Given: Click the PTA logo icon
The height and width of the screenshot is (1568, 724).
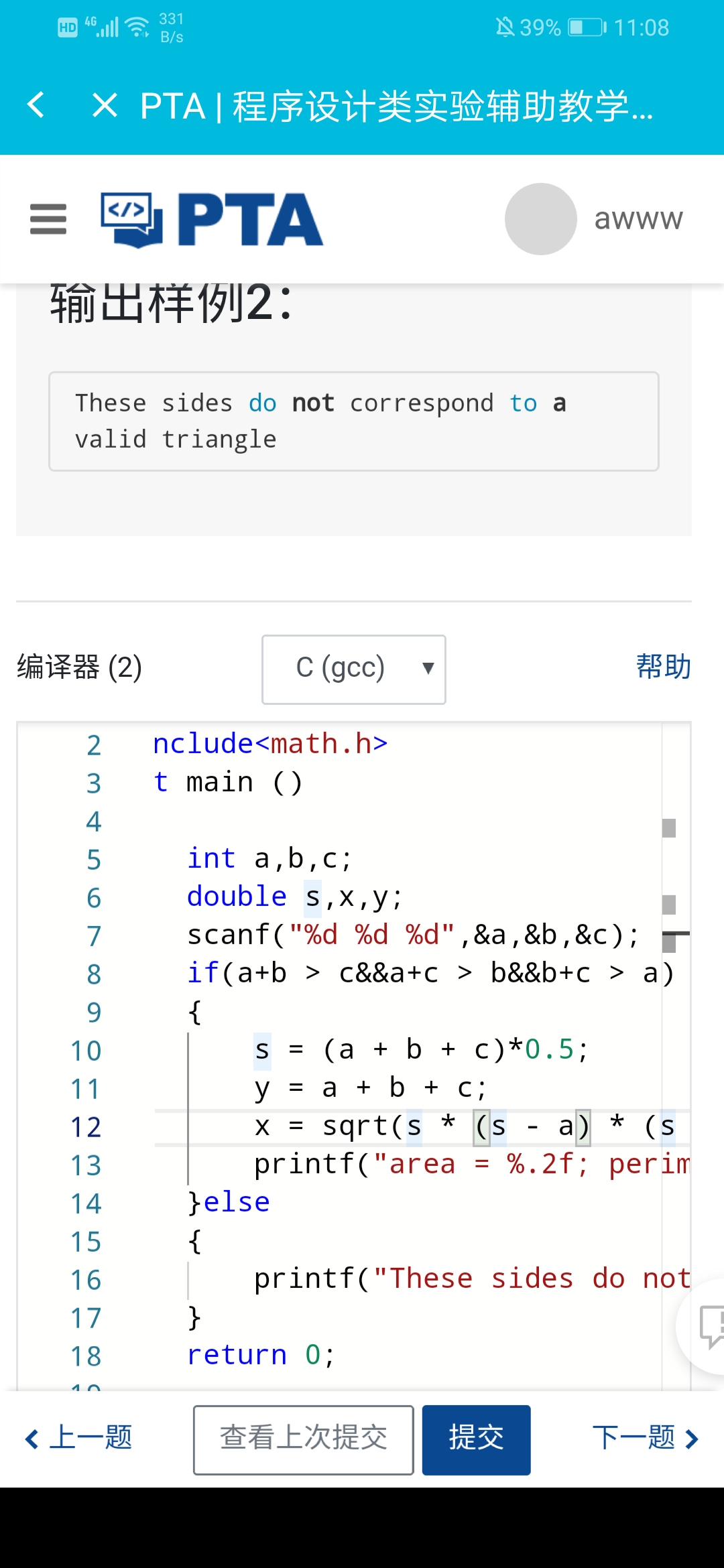Looking at the screenshot, I should [x=131, y=219].
